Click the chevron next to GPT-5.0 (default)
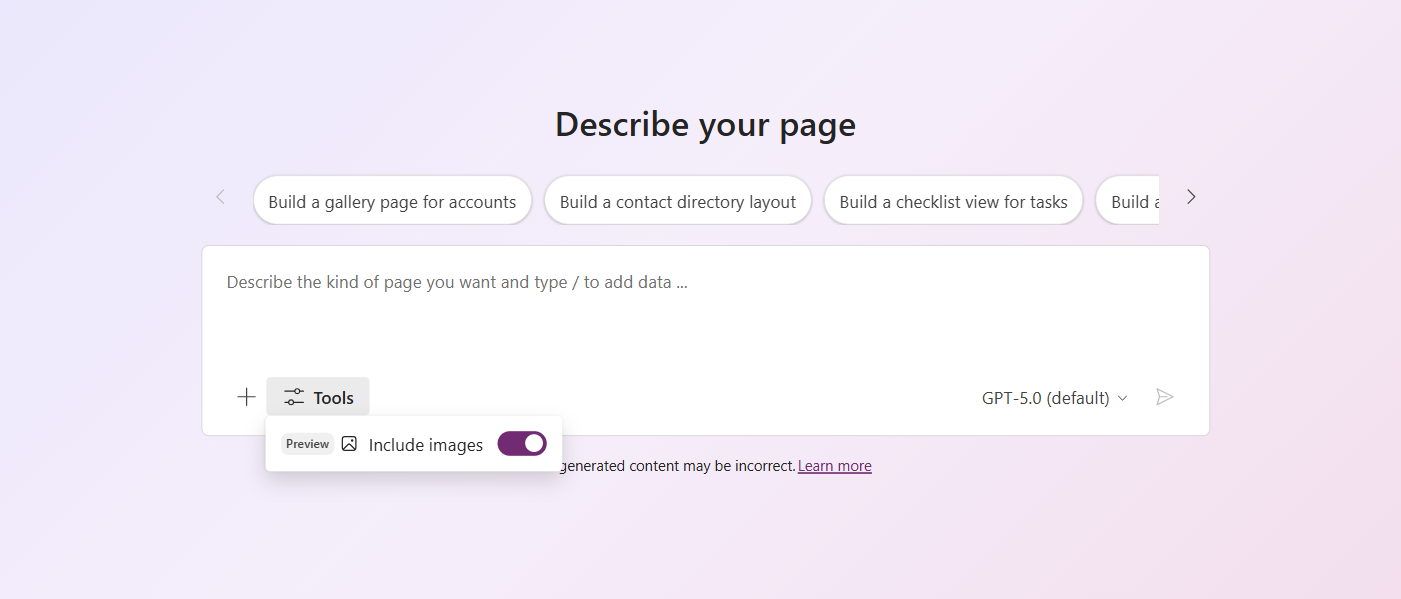Screen dimensions: 1401x599 pyautogui.click(x=1123, y=397)
